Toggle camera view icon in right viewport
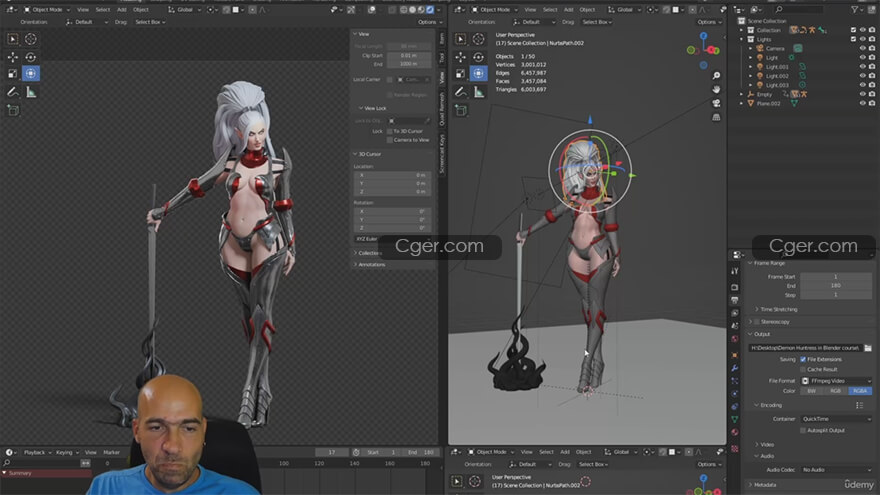 716,103
